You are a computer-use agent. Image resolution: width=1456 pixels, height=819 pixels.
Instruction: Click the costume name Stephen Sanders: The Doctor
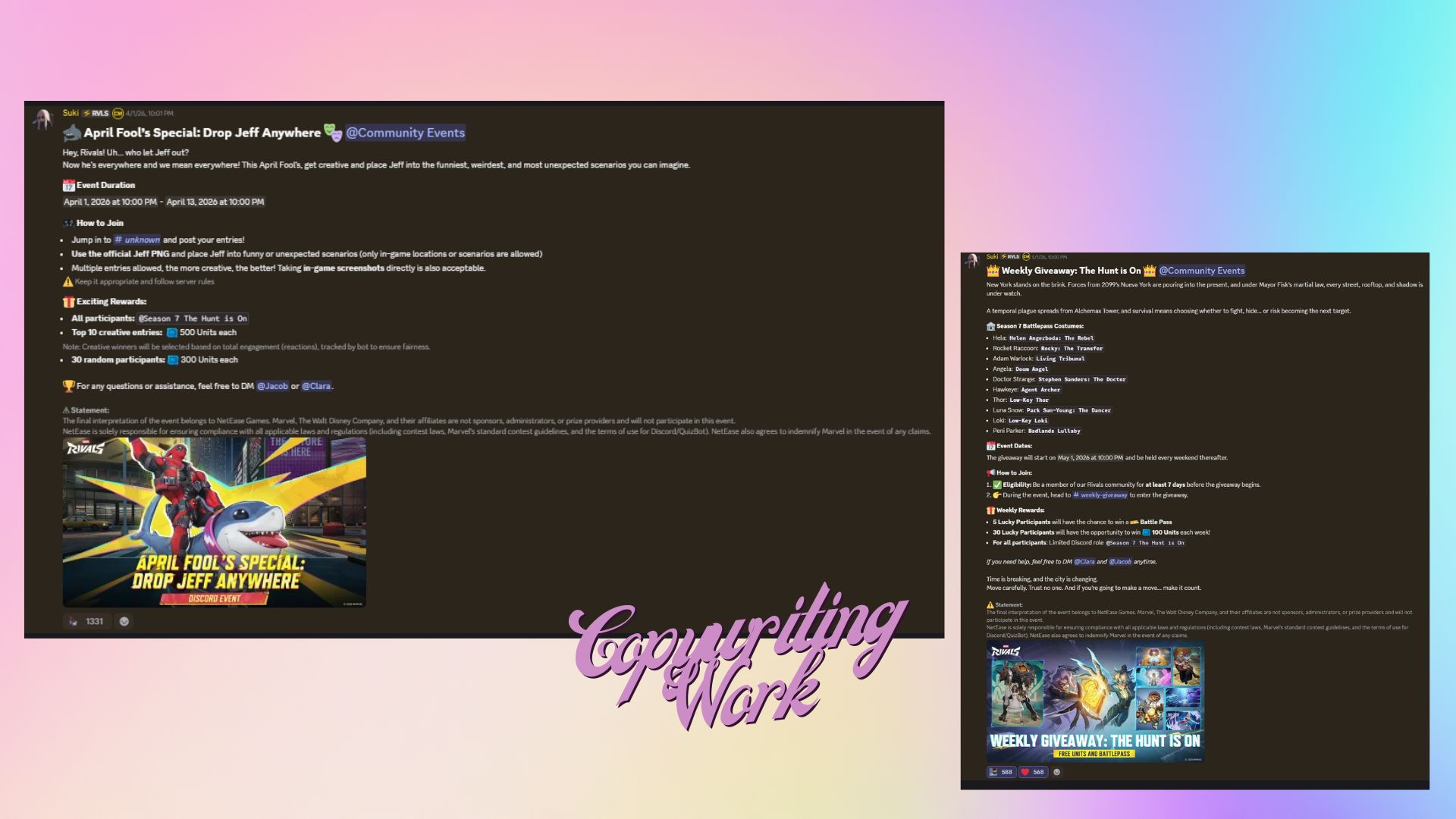pyautogui.click(x=1081, y=379)
